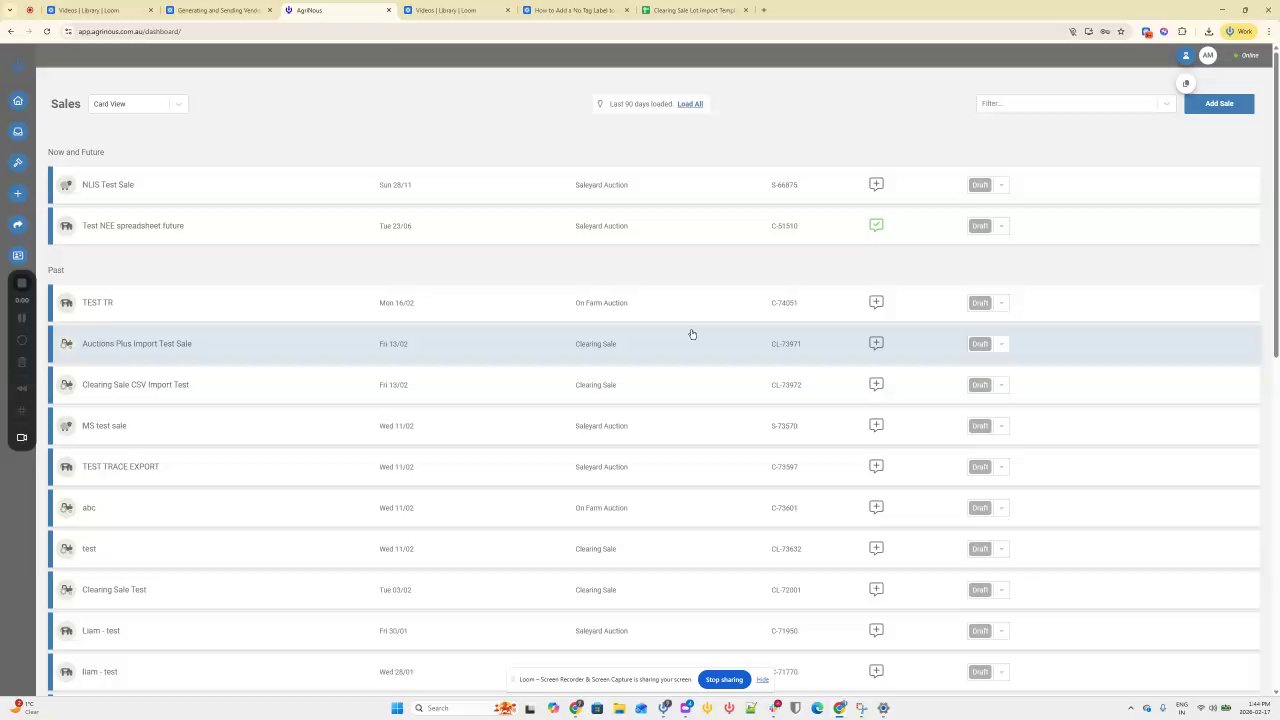The height and width of the screenshot is (720, 1280).
Task: Click the green checked comment icon for Test NEE spreadsheet
Action: click(x=876, y=225)
